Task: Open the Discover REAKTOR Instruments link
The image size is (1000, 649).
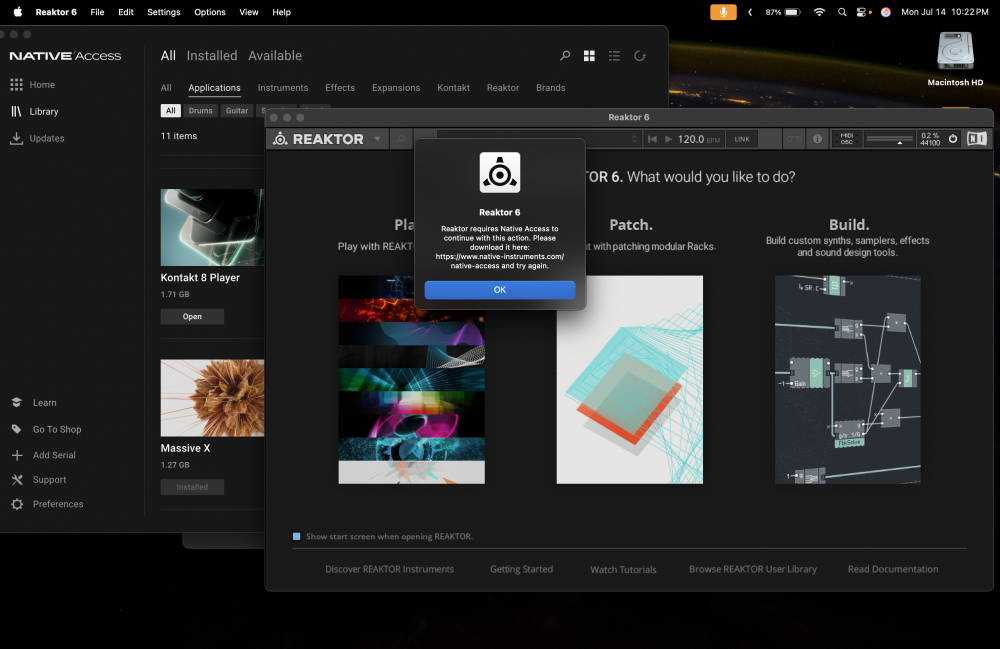Action: (390, 569)
